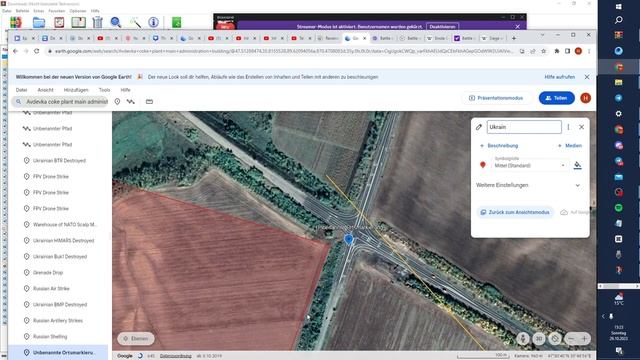Dismiss the Google Earth welcome banner
Screen dimensions: 640x360
(587, 77)
